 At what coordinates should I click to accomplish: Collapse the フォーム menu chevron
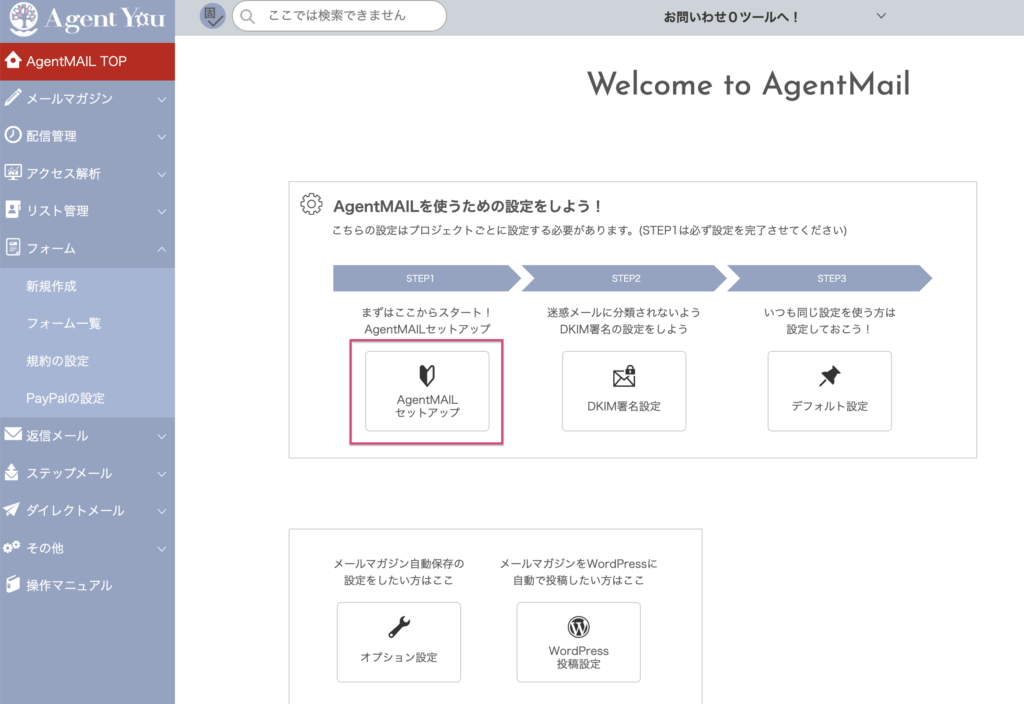tap(162, 249)
